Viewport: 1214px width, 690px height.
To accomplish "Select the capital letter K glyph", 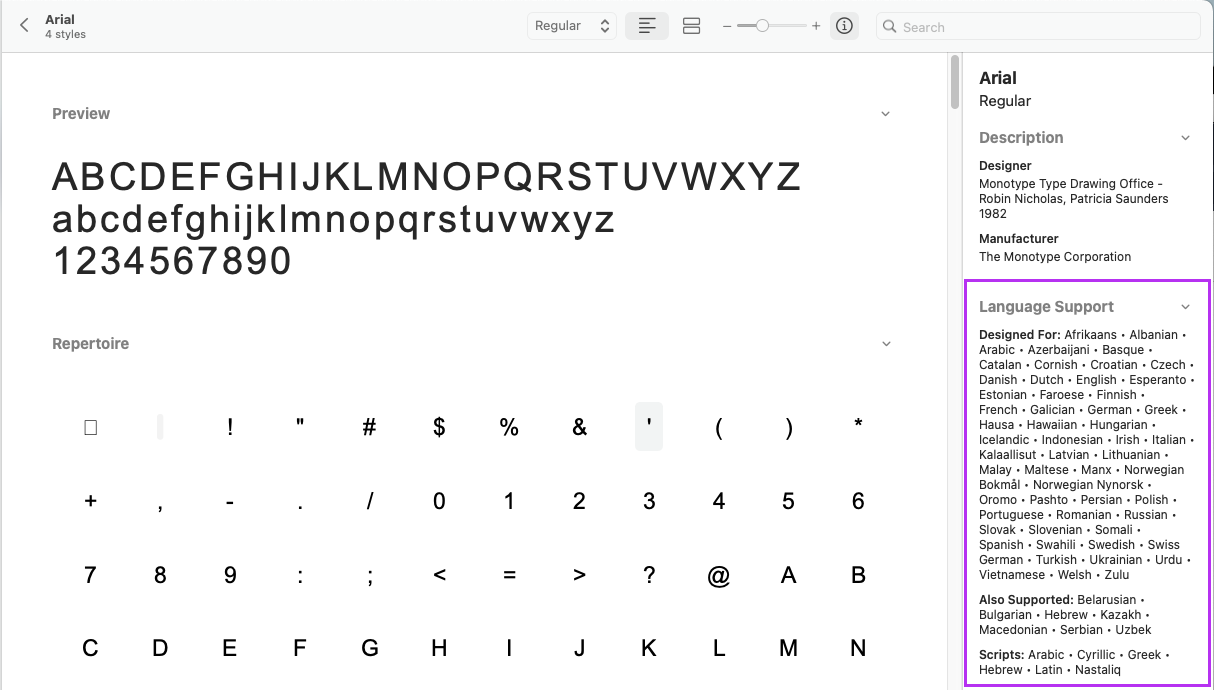I will point(649,648).
